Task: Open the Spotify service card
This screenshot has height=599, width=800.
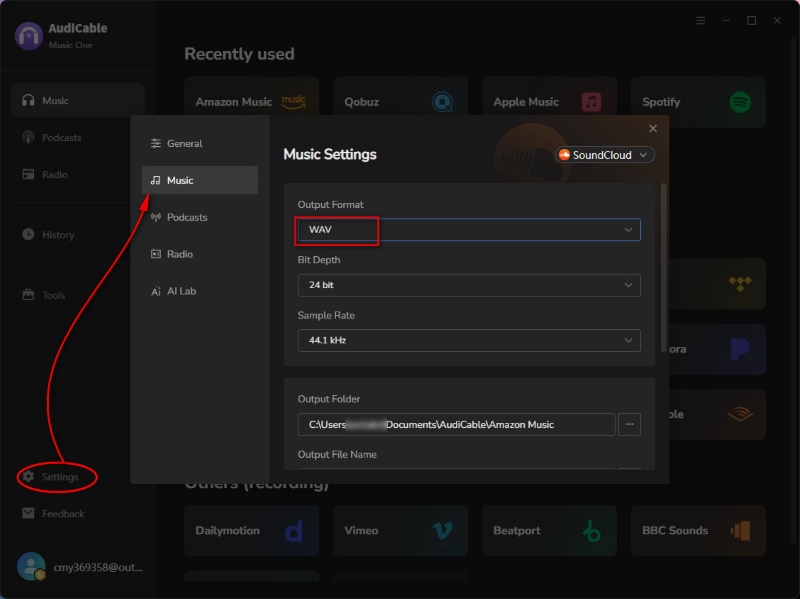Action: 698,102
